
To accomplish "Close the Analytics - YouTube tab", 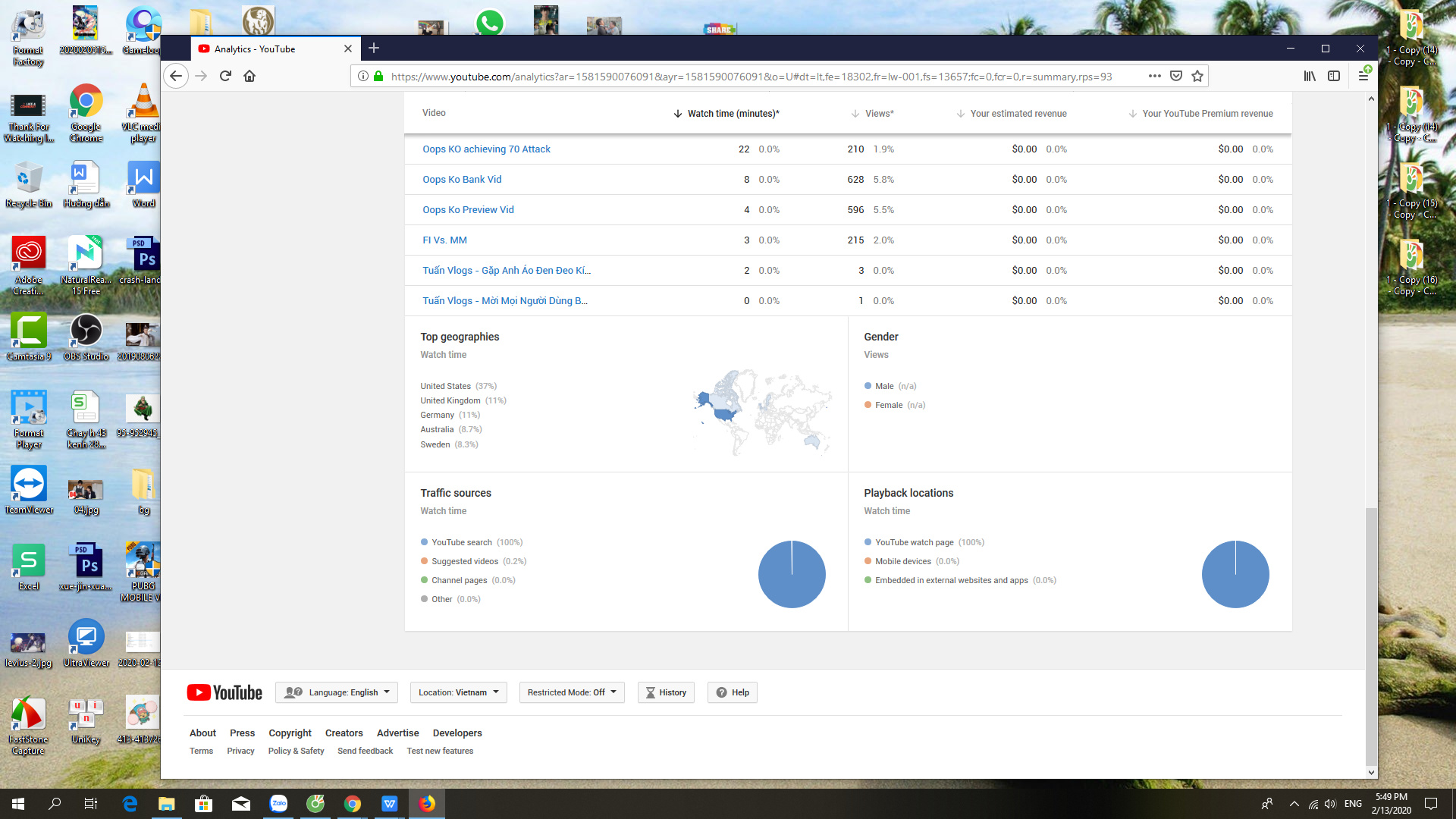I will click(348, 49).
